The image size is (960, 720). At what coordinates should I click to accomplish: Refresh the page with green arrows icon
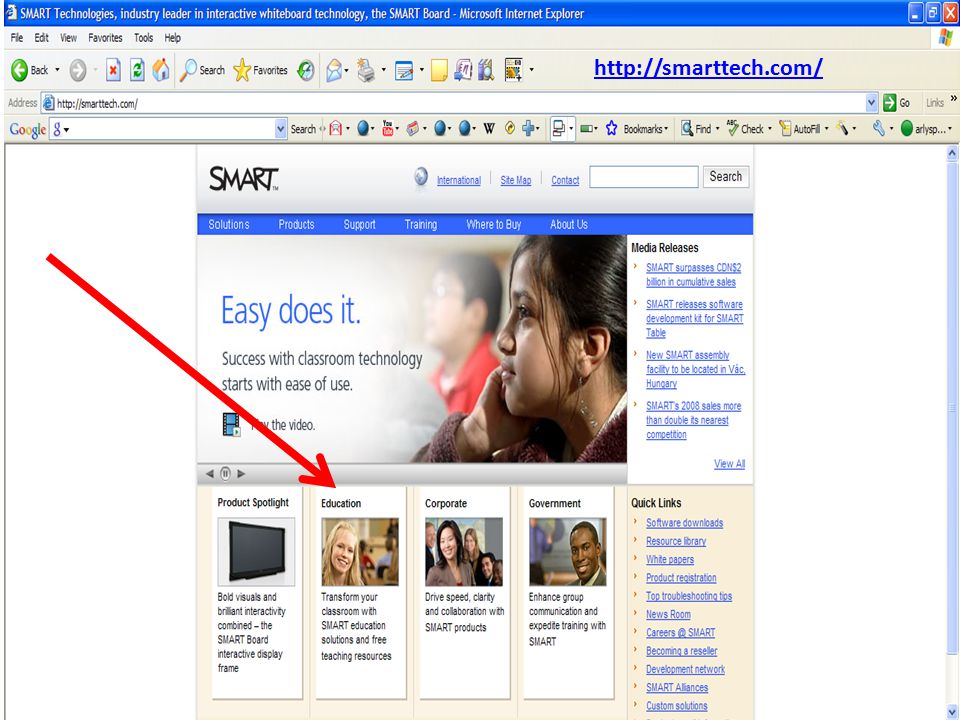pyautogui.click(x=138, y=70)
